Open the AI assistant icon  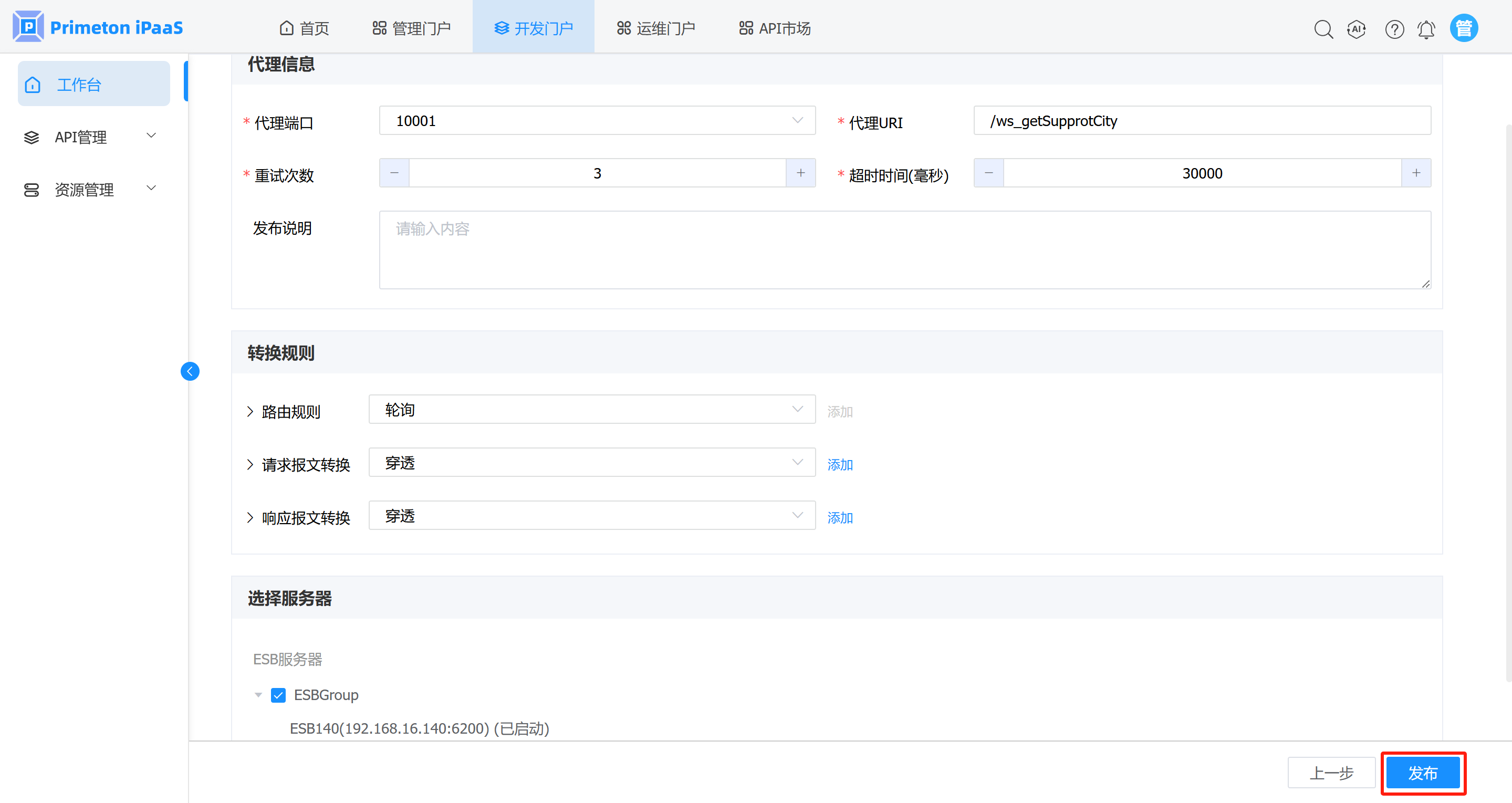coord(1357,29)
